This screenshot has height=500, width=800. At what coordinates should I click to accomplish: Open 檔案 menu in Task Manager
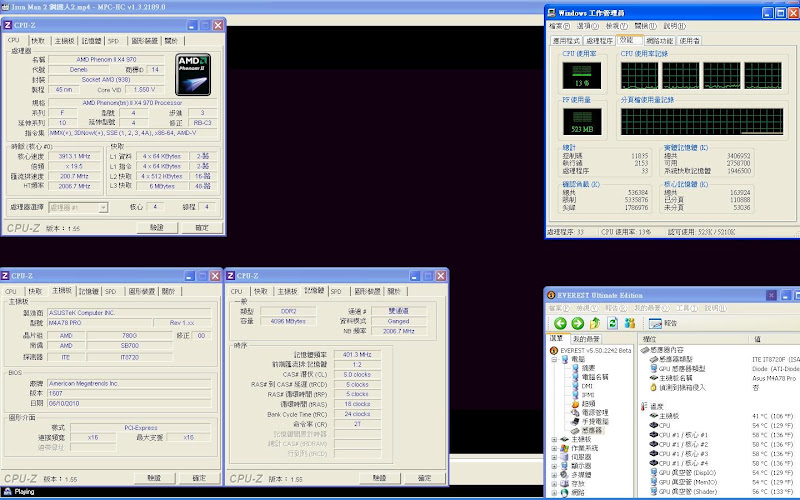click(559, 26)
